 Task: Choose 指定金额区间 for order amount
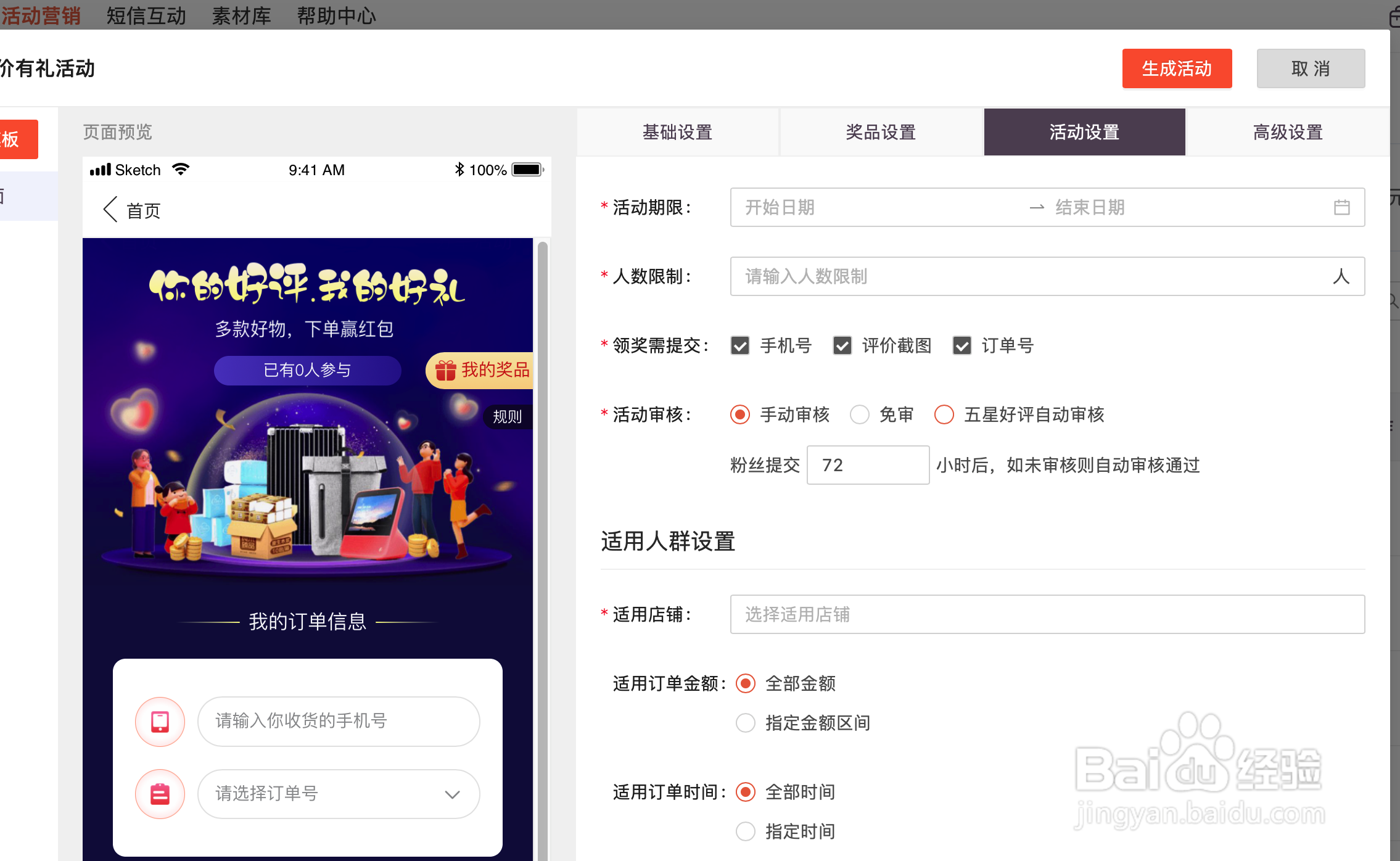pos(746,723)
